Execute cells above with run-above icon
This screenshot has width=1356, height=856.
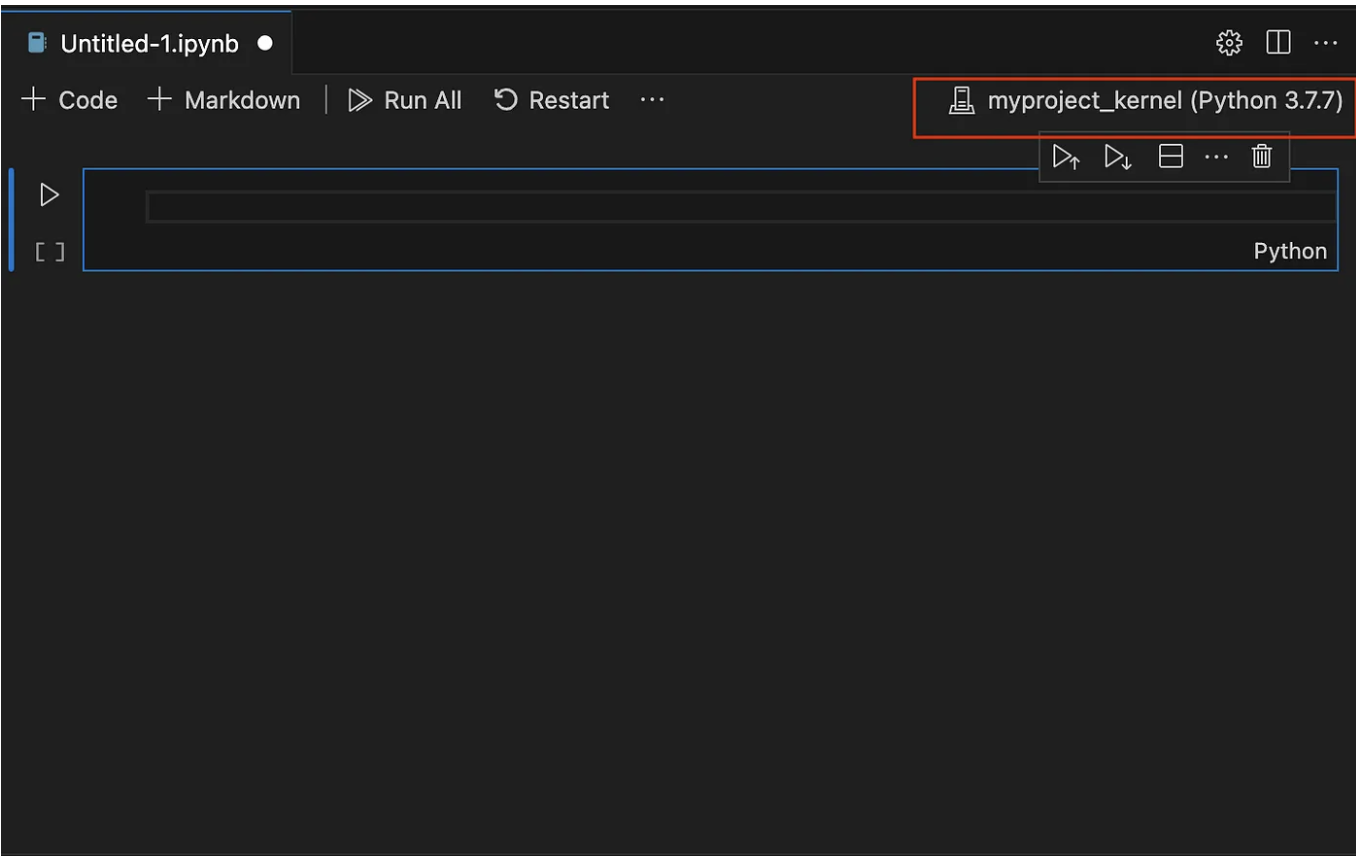pos(1066,156)
